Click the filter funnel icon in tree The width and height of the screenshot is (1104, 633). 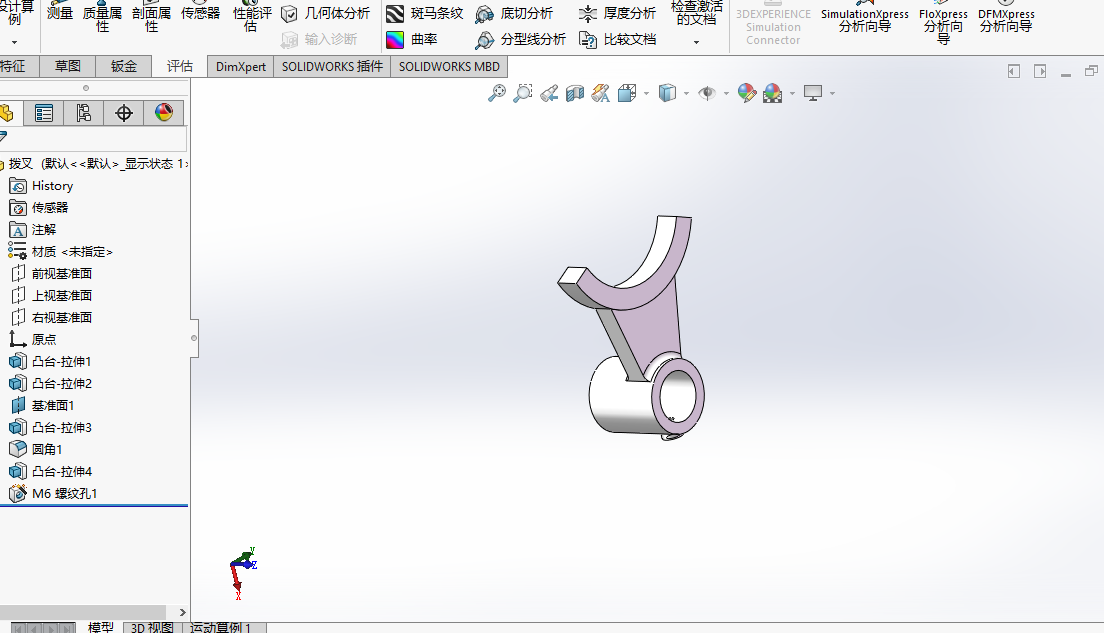click(3, 137)
